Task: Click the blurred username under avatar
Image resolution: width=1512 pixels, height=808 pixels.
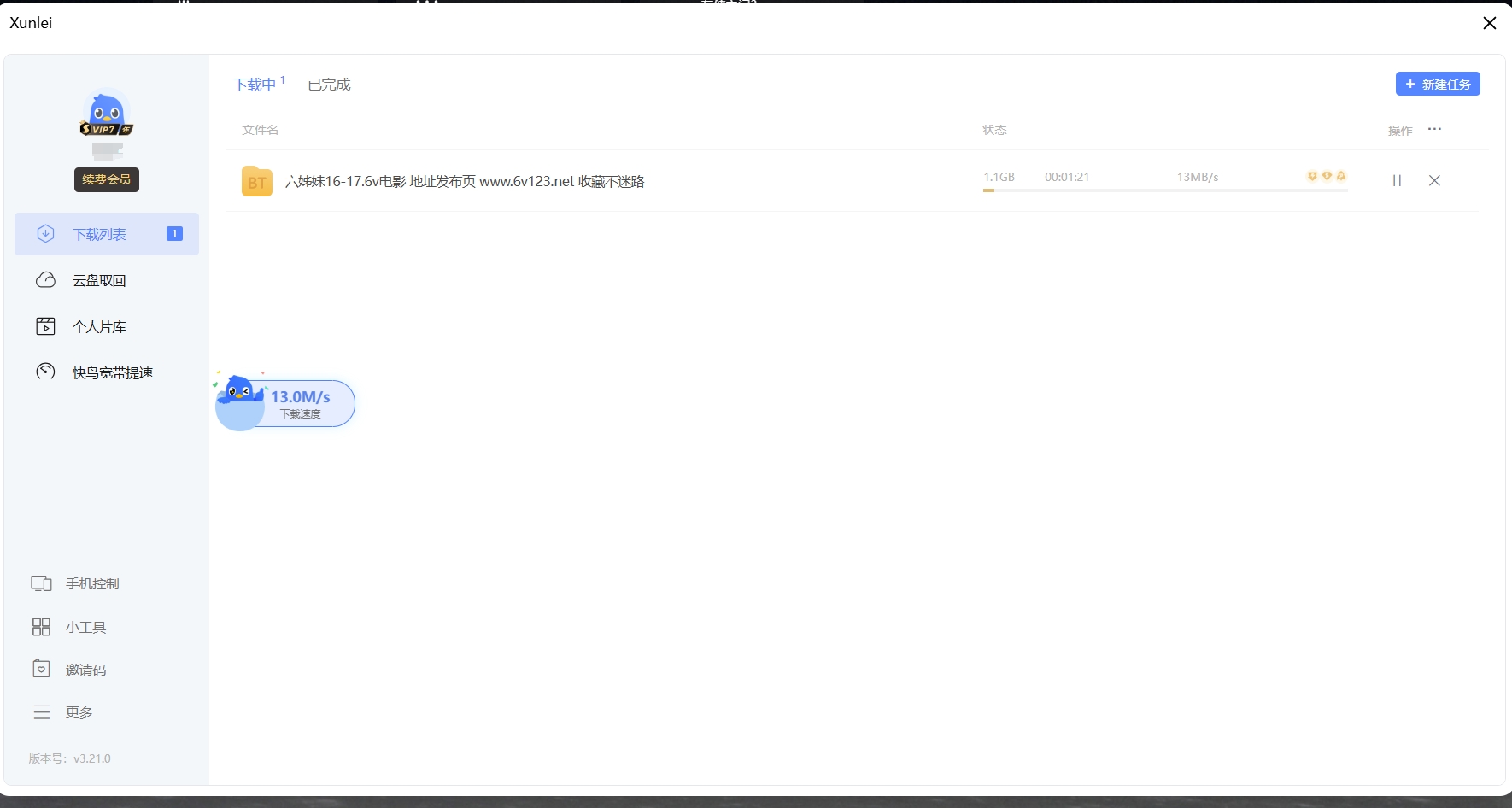Action: (107, 151)
